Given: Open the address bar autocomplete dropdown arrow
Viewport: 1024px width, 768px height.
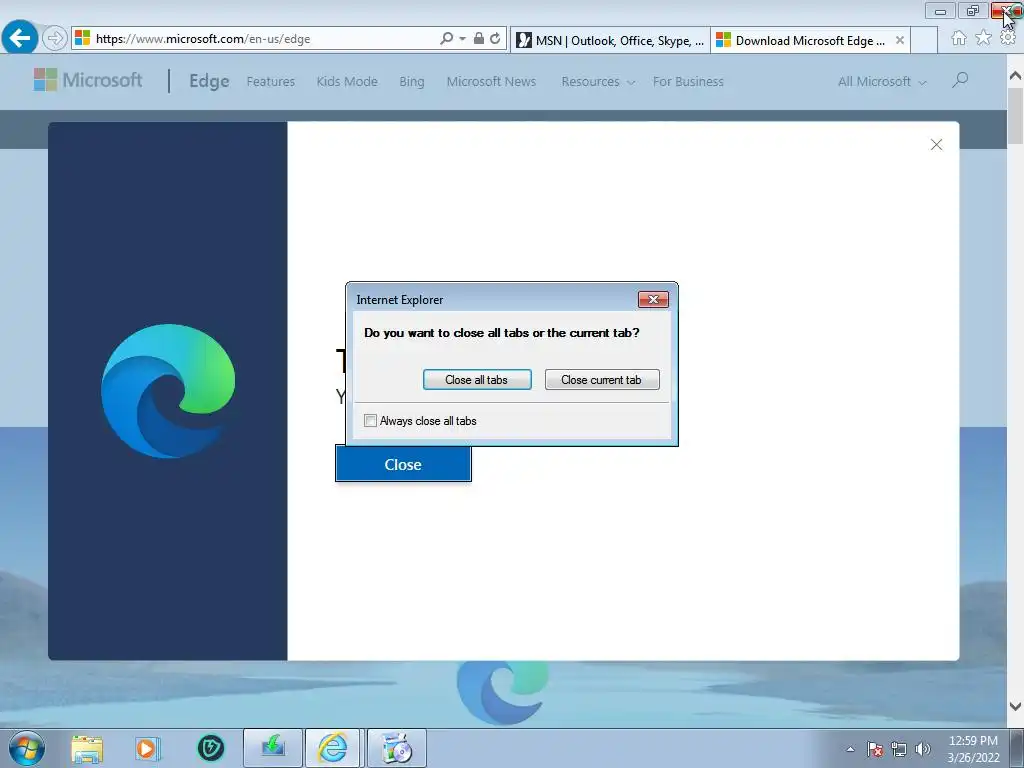Looking at the screenshot, I should [x=462, y=39].
